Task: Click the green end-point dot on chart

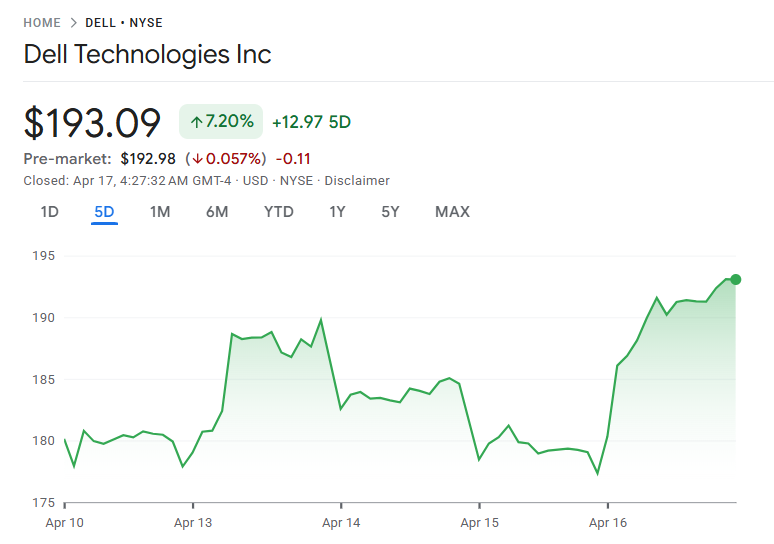Action: 736,279
